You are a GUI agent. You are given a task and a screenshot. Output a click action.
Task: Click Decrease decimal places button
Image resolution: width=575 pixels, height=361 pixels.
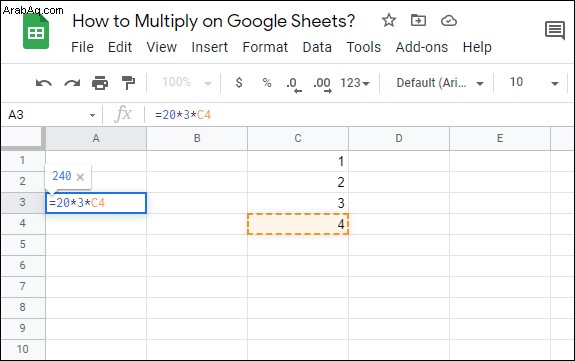(294, 84)
